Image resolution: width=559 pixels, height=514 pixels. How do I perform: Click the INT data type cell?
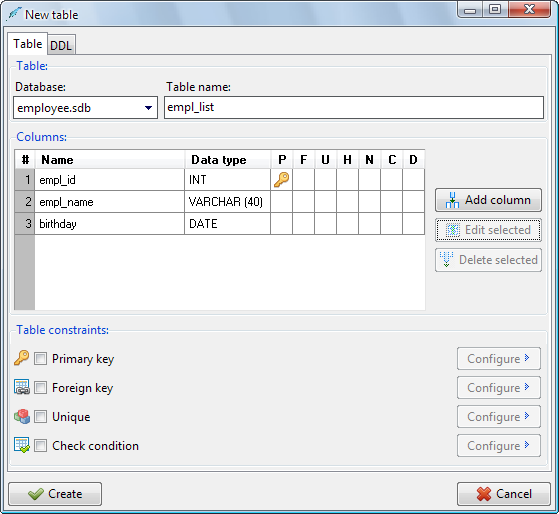227,180
